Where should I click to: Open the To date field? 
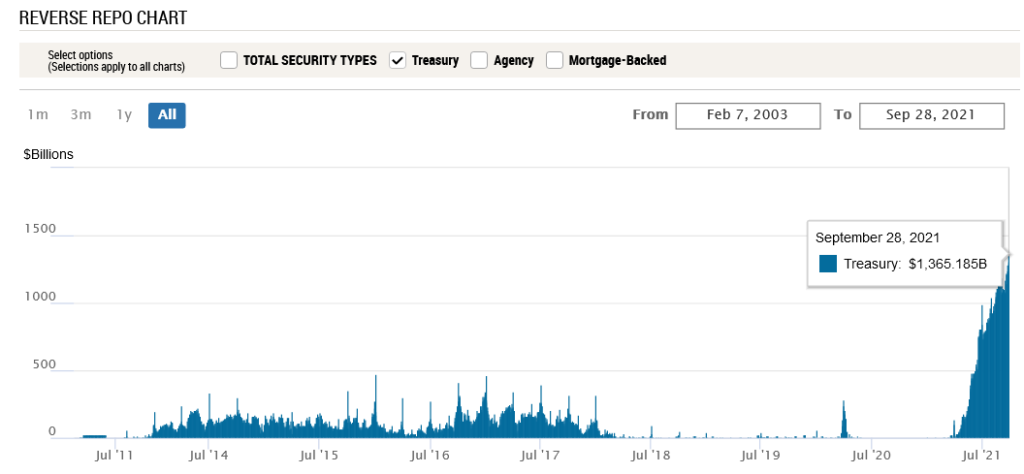click(931, 115)
